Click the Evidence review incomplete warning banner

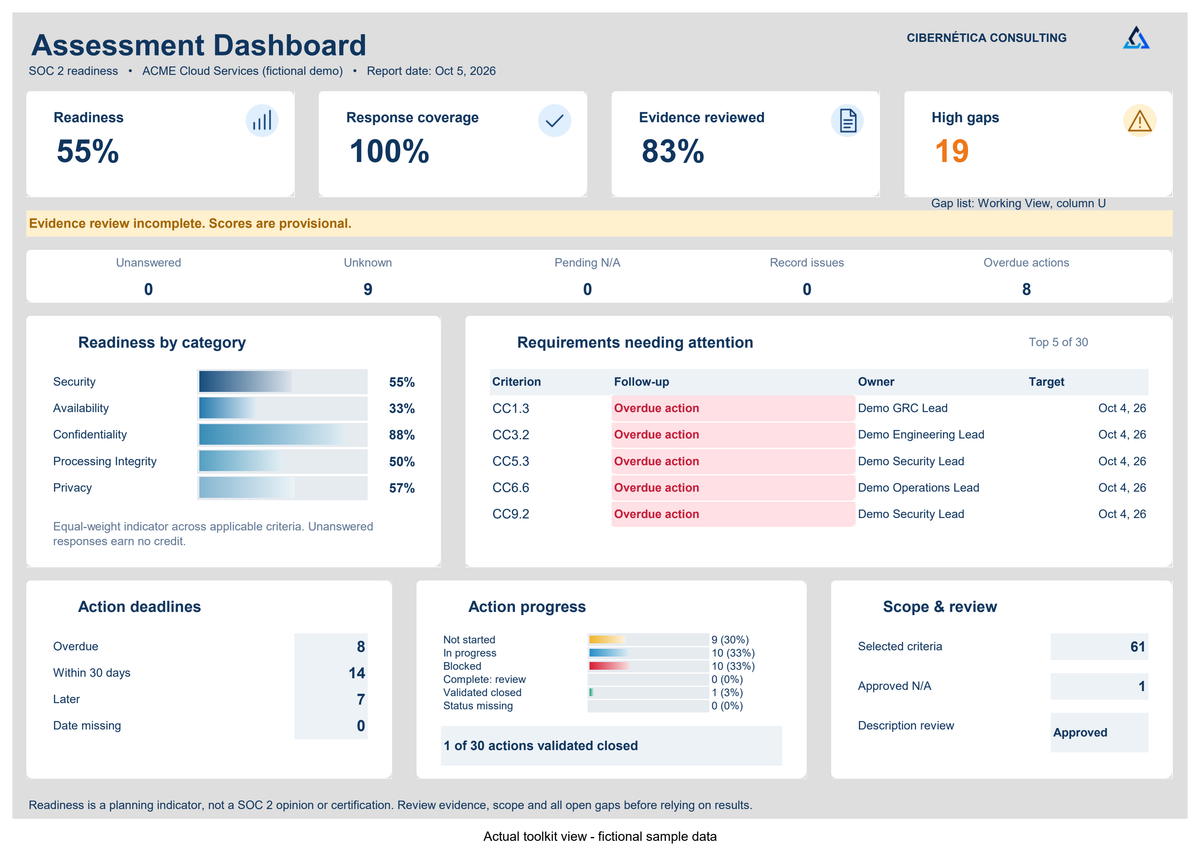pos(599,223)
